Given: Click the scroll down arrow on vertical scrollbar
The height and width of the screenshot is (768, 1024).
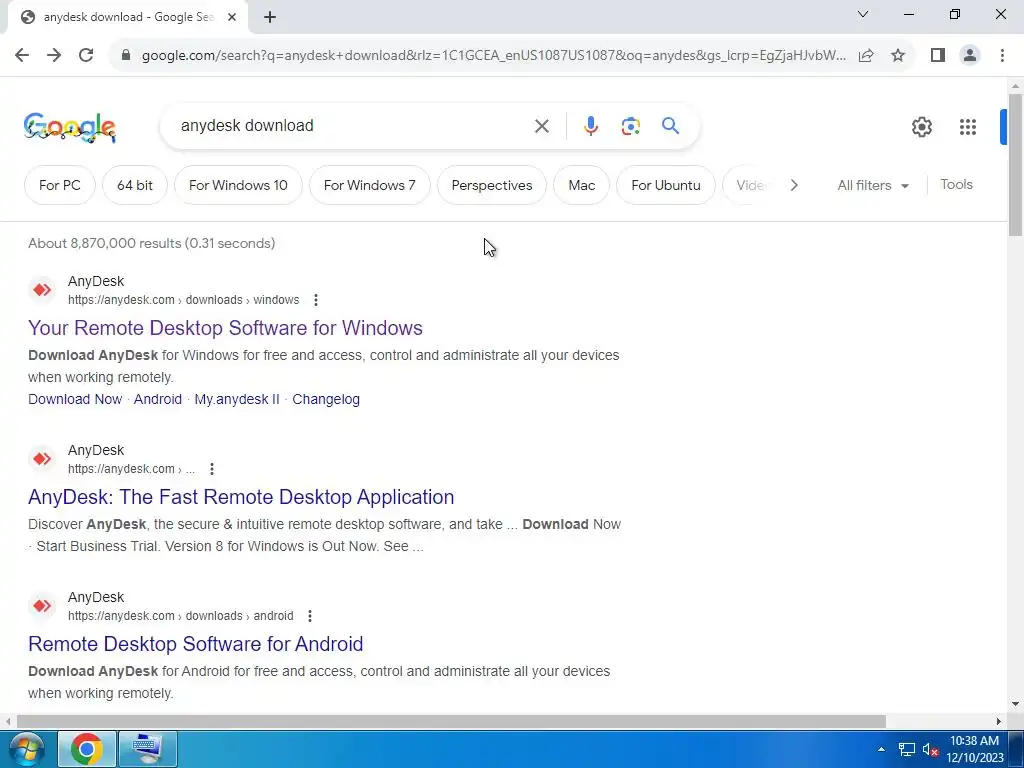Looking at the screenshot, I should coord(1015,704).
